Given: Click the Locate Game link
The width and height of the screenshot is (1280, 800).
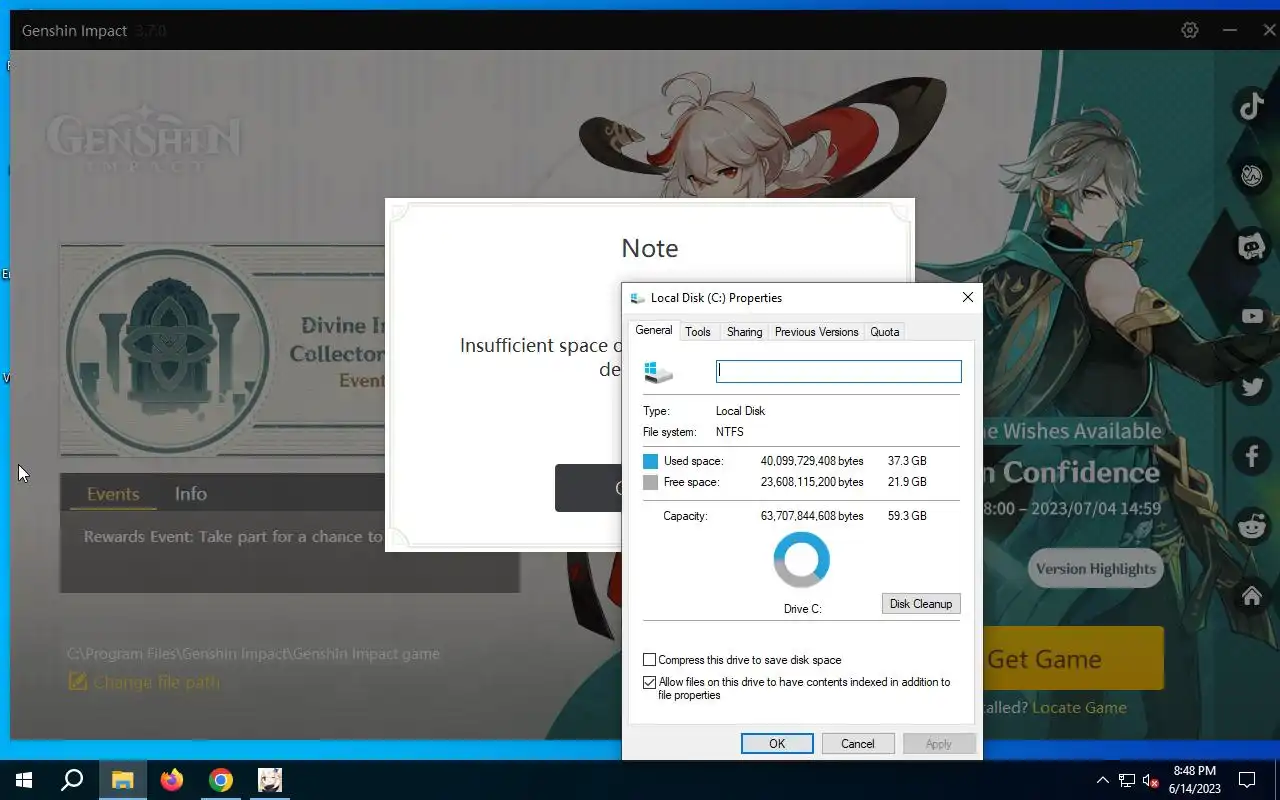Looking at the screenshot, I should 1079,707.
